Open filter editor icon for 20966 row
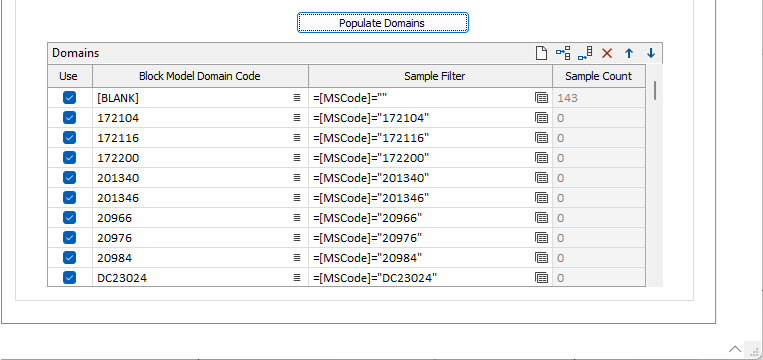This screenshot has width=763, height=360. pos(542,218)
